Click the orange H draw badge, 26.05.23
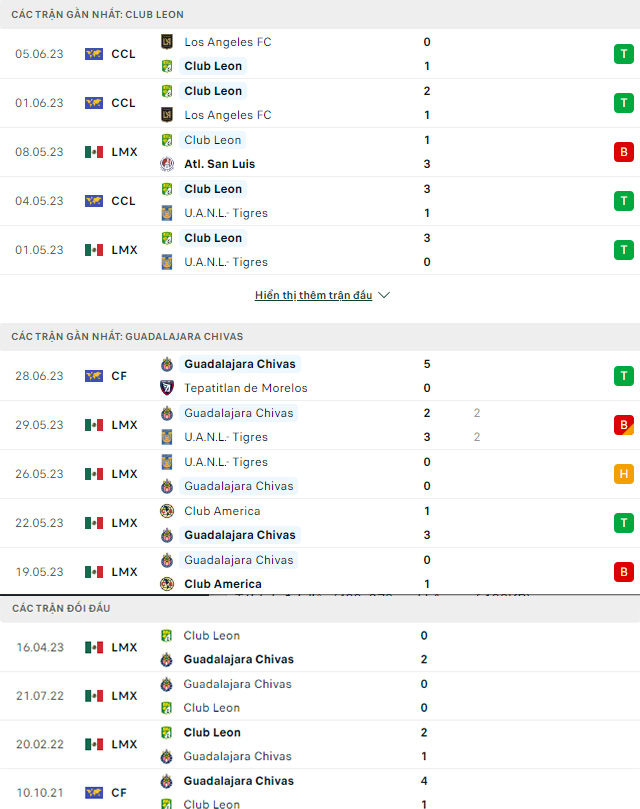Viewport: 640px width, 809px height. pos(624,474)
